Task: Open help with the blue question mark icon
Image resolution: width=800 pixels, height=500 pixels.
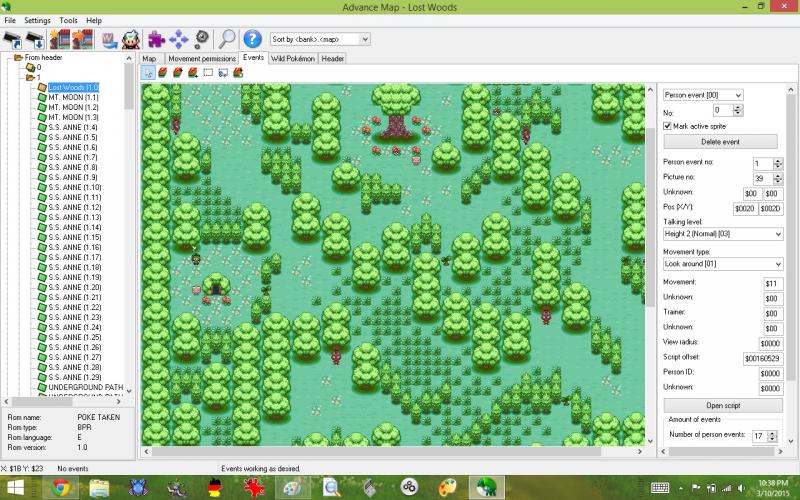Action: coord(252,39)
